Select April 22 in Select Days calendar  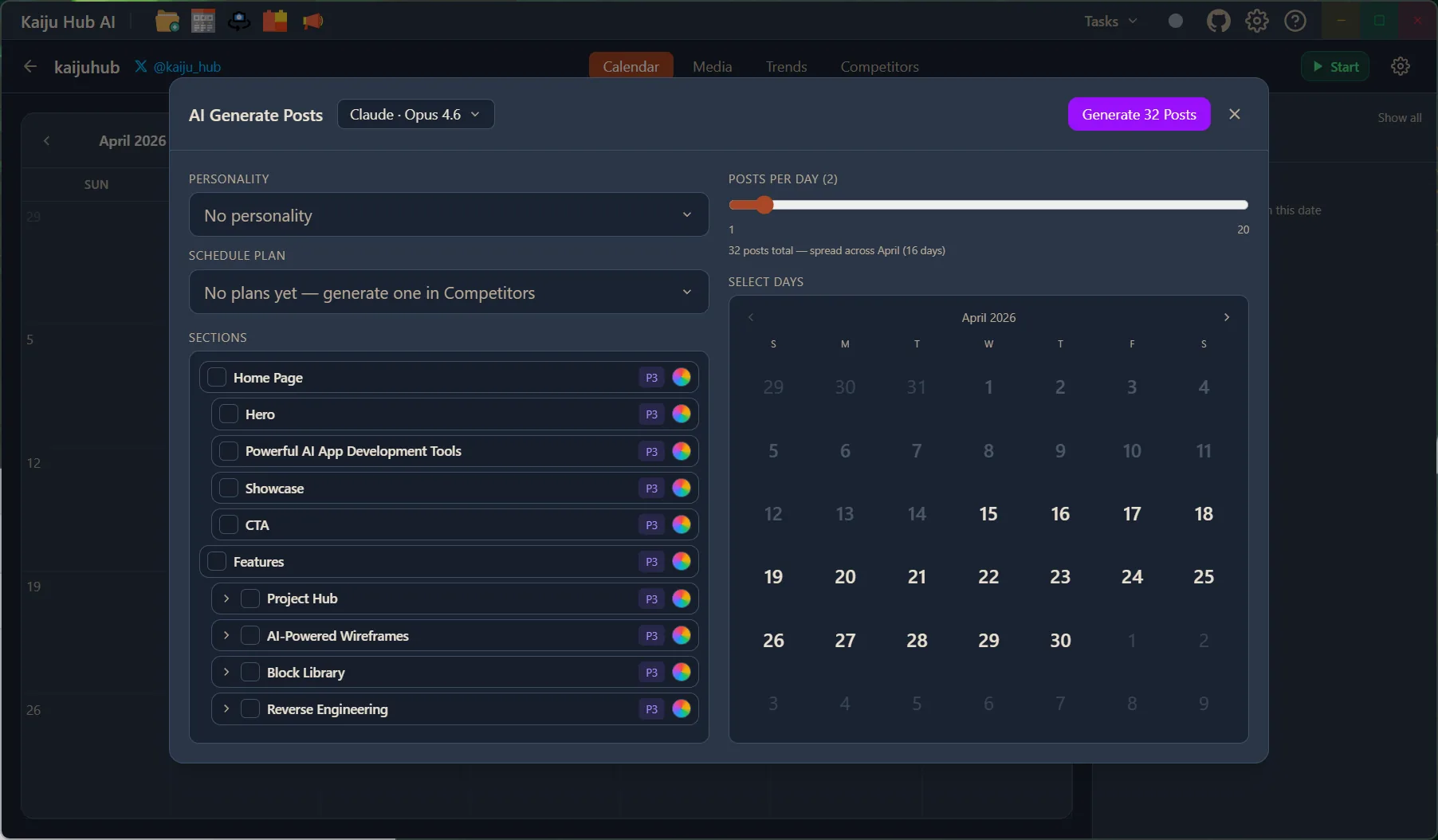988,577
